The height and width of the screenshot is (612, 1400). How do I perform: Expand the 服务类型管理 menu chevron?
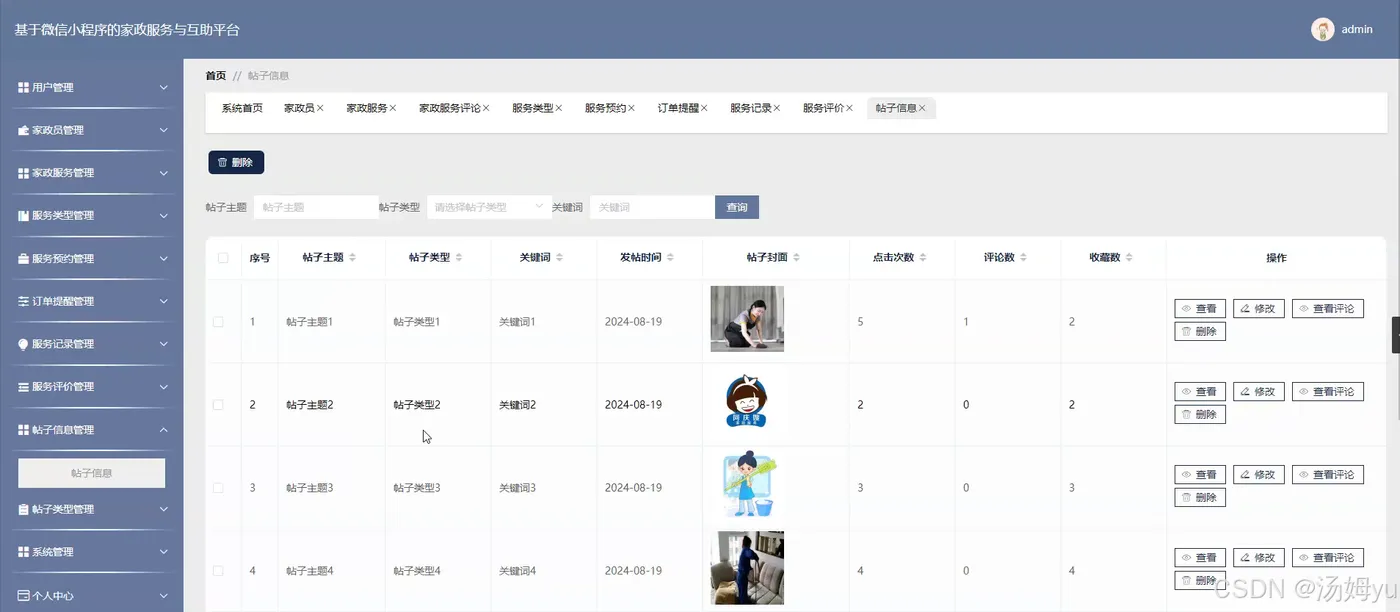pyautogui.click(x=164, y=216)
